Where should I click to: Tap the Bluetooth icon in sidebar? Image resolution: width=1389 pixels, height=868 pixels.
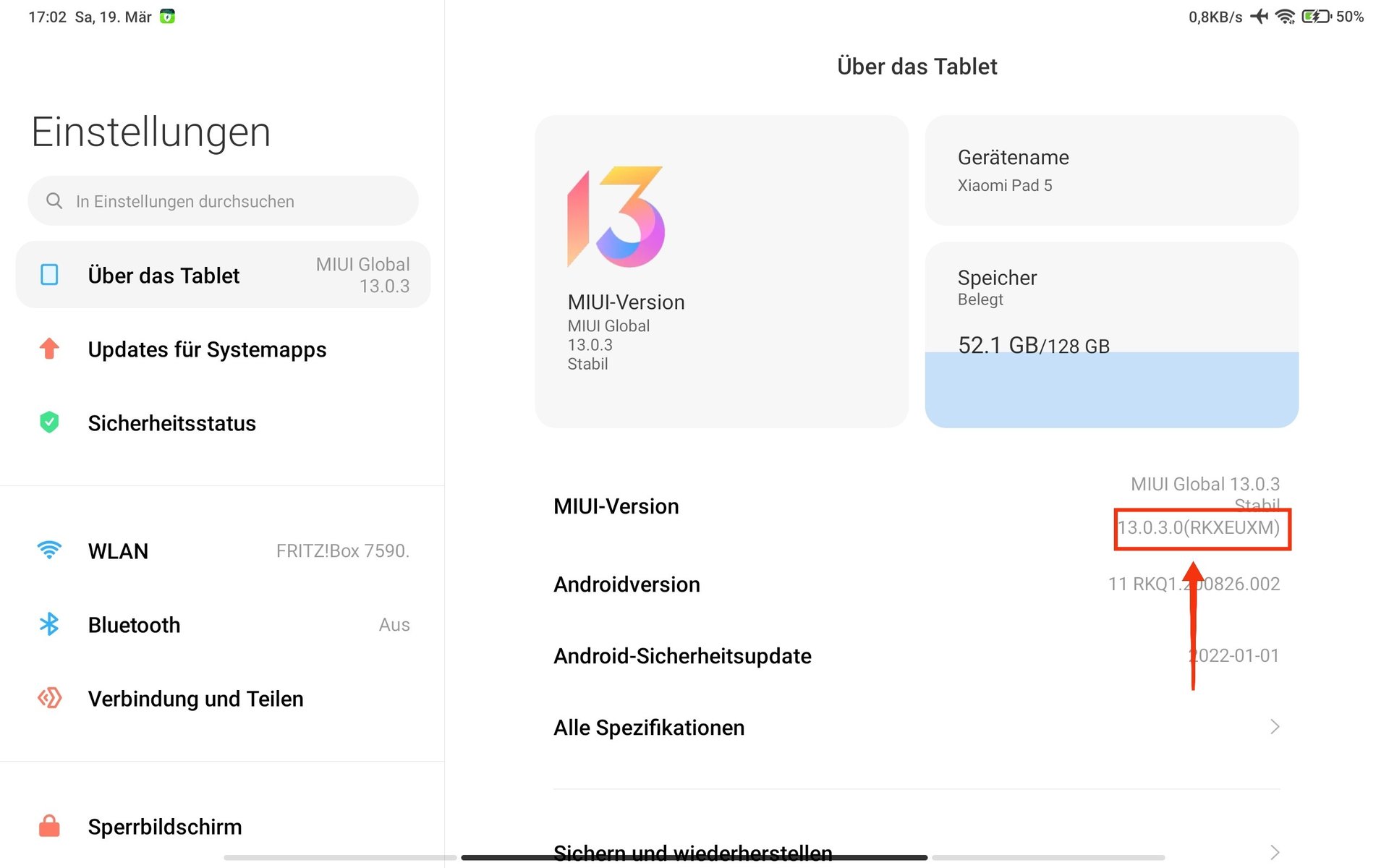tap(49, 624)
